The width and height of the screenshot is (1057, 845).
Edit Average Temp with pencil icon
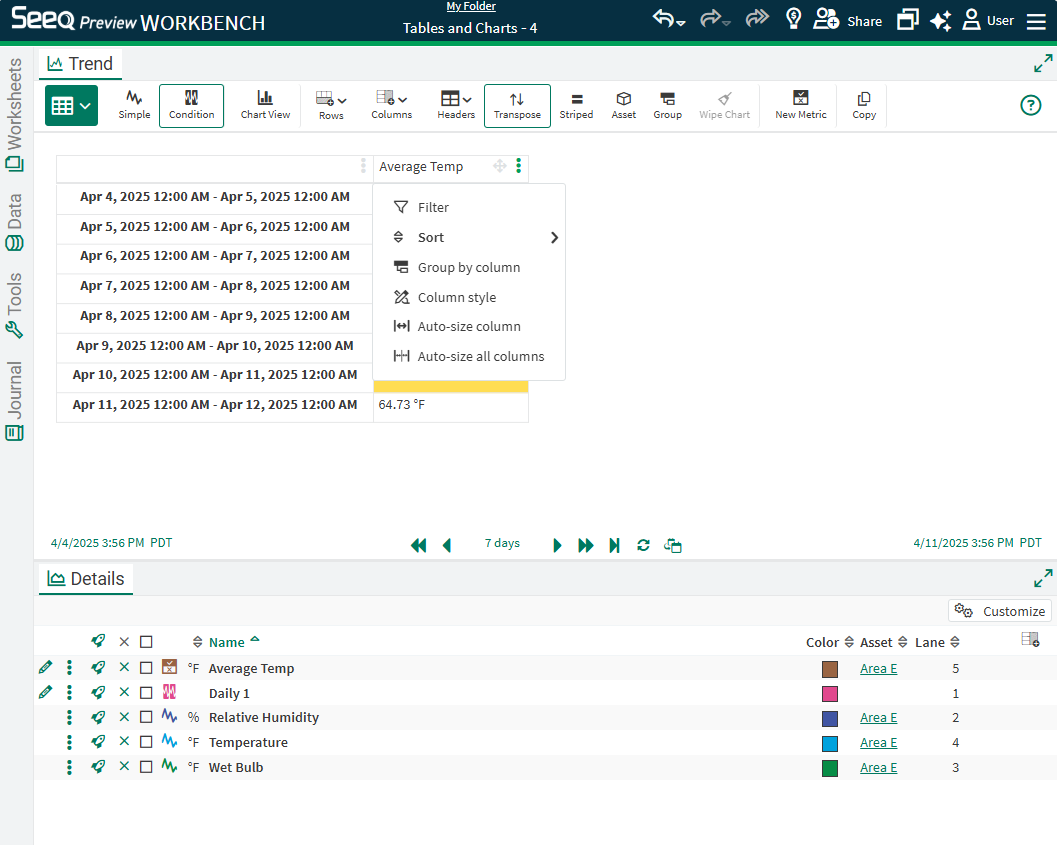(x=45, y=668)
